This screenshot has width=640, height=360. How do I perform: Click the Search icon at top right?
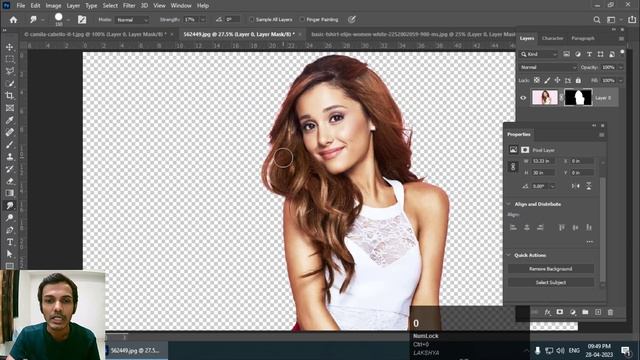point(597,20)
